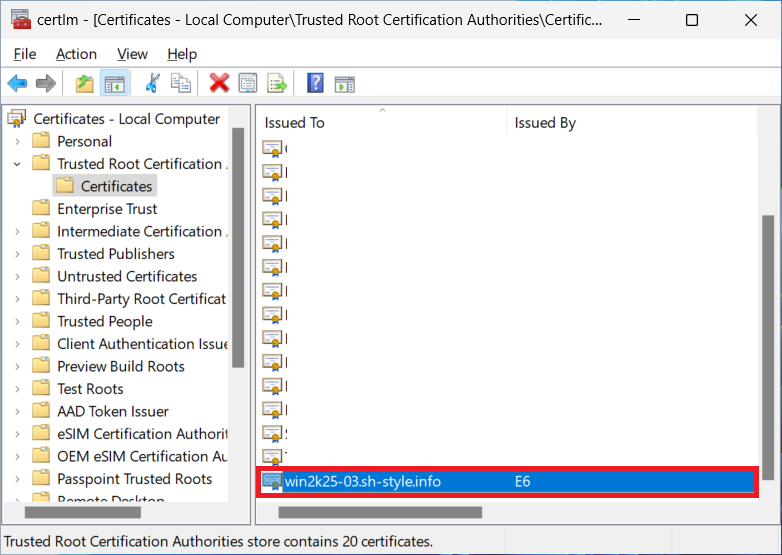Viewport: 782px width, 555px height.
Task: Select the Personal folder
Action: [x=84, y=142]
